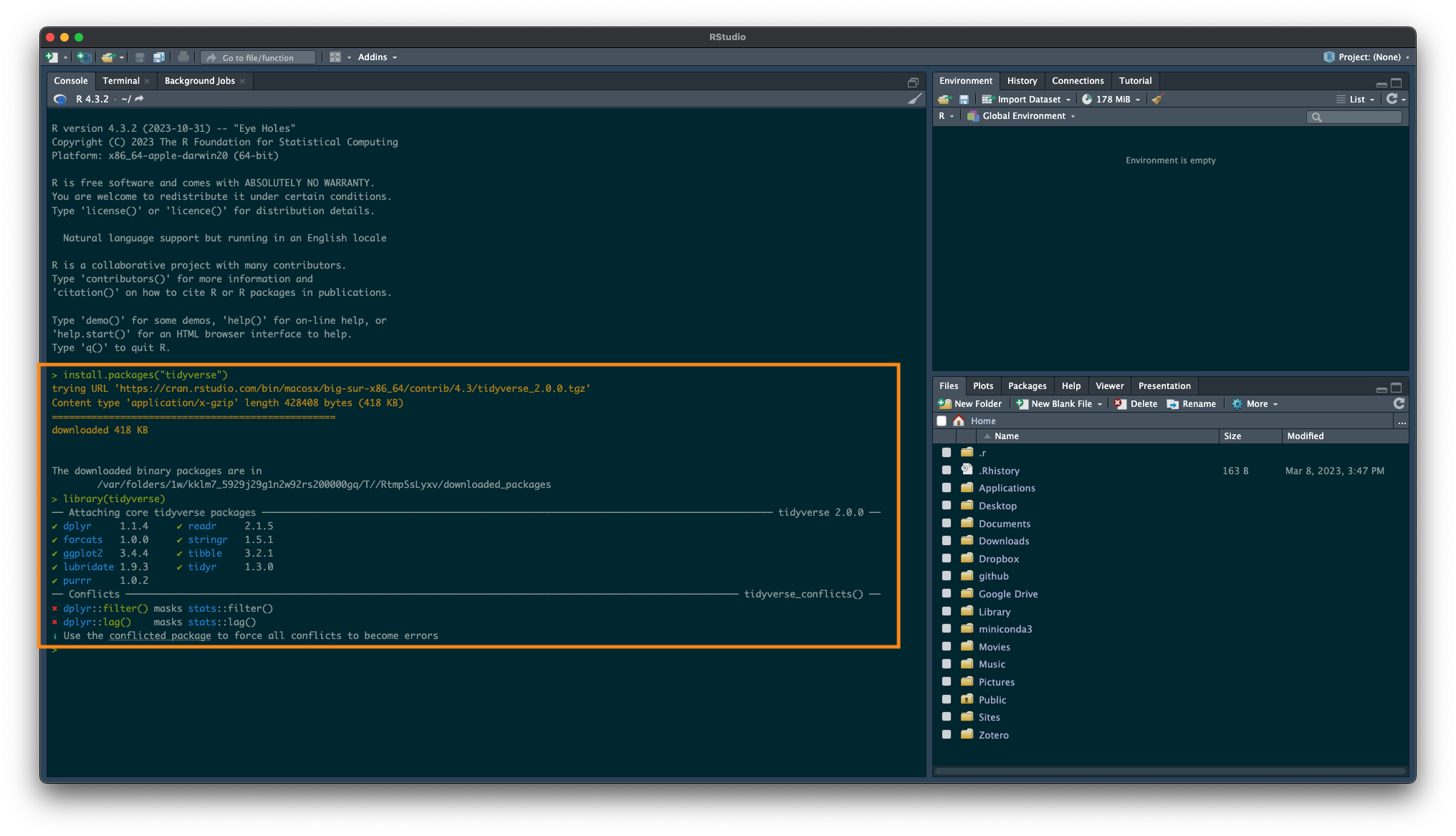Clear the console with broom icon
The image size is (1456, 836).
pyautogui.click(x=914, y=99)
